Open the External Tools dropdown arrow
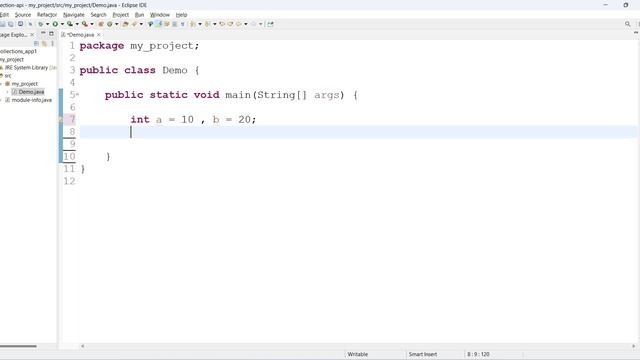The image size is (640, 360). click(x=91, y=24)
